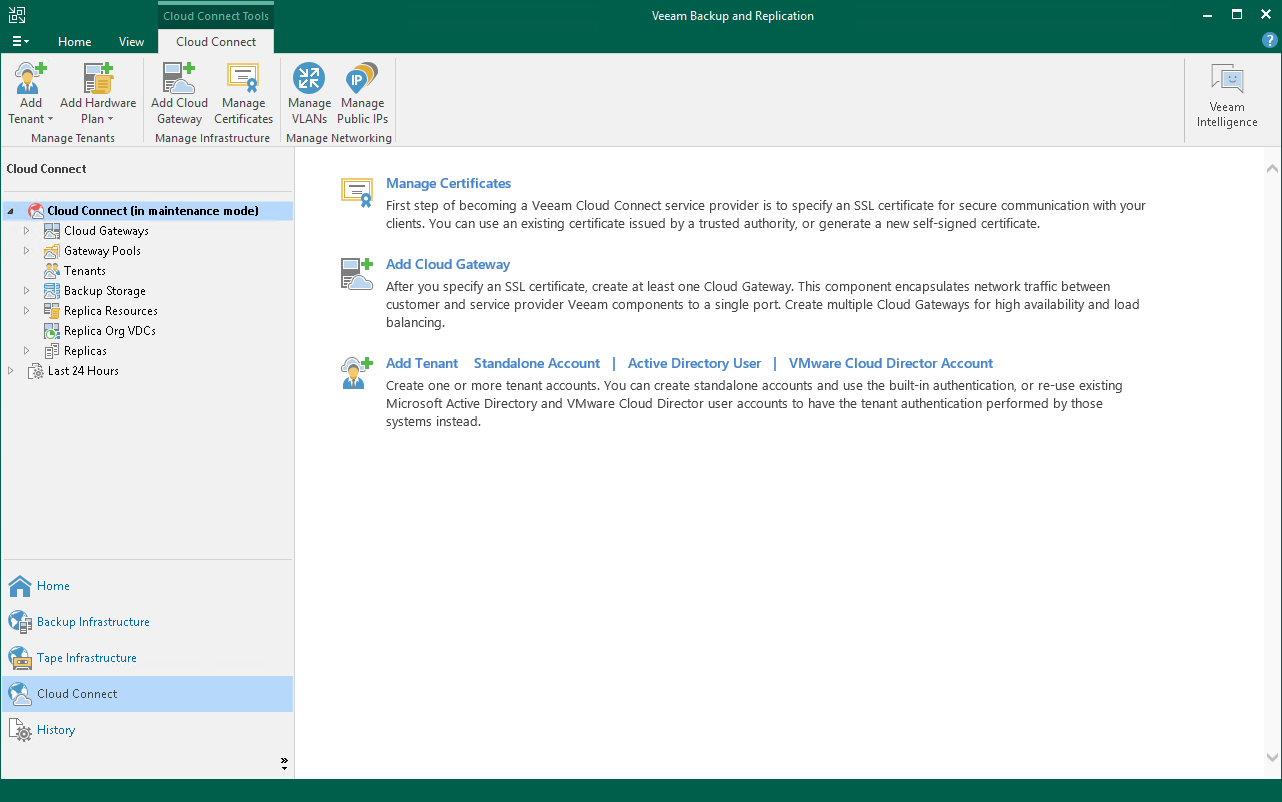
Task: Click the History view gear icon
Action: click(20, 730)
